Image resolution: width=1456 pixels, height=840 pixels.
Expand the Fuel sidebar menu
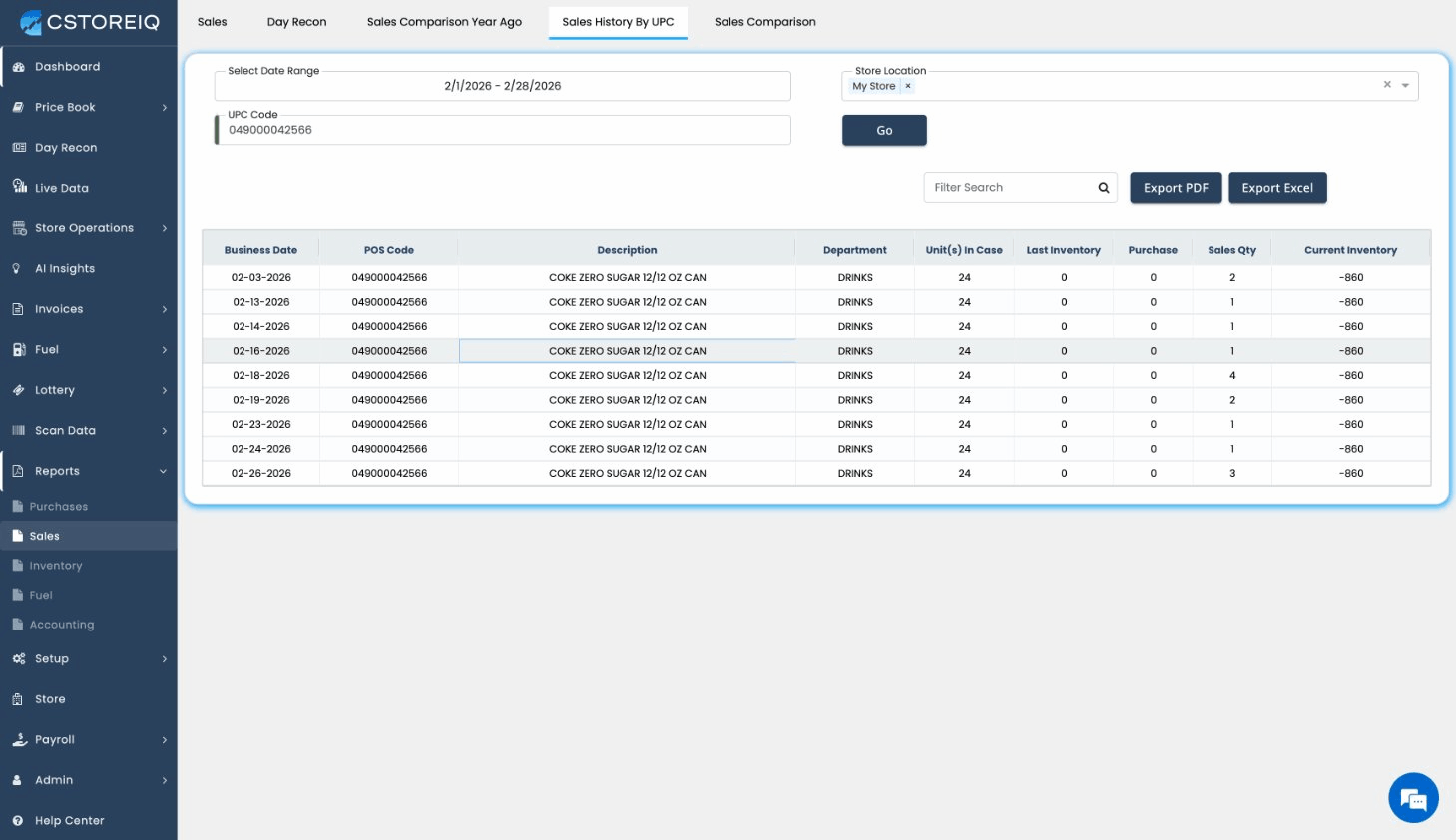tap(165, 350)
